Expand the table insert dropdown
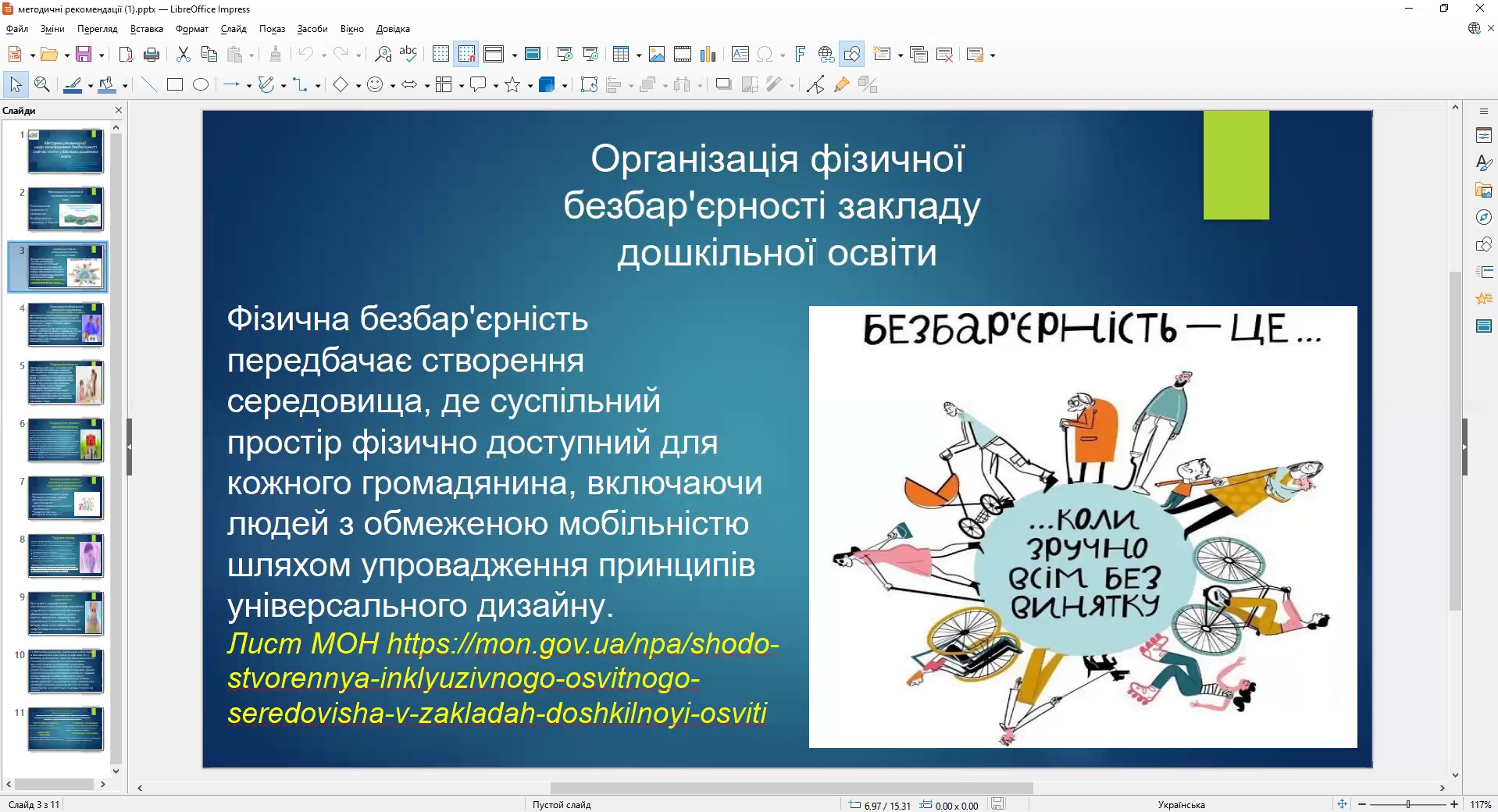Viewport: 1498px width, 812px height. [638, 55]
